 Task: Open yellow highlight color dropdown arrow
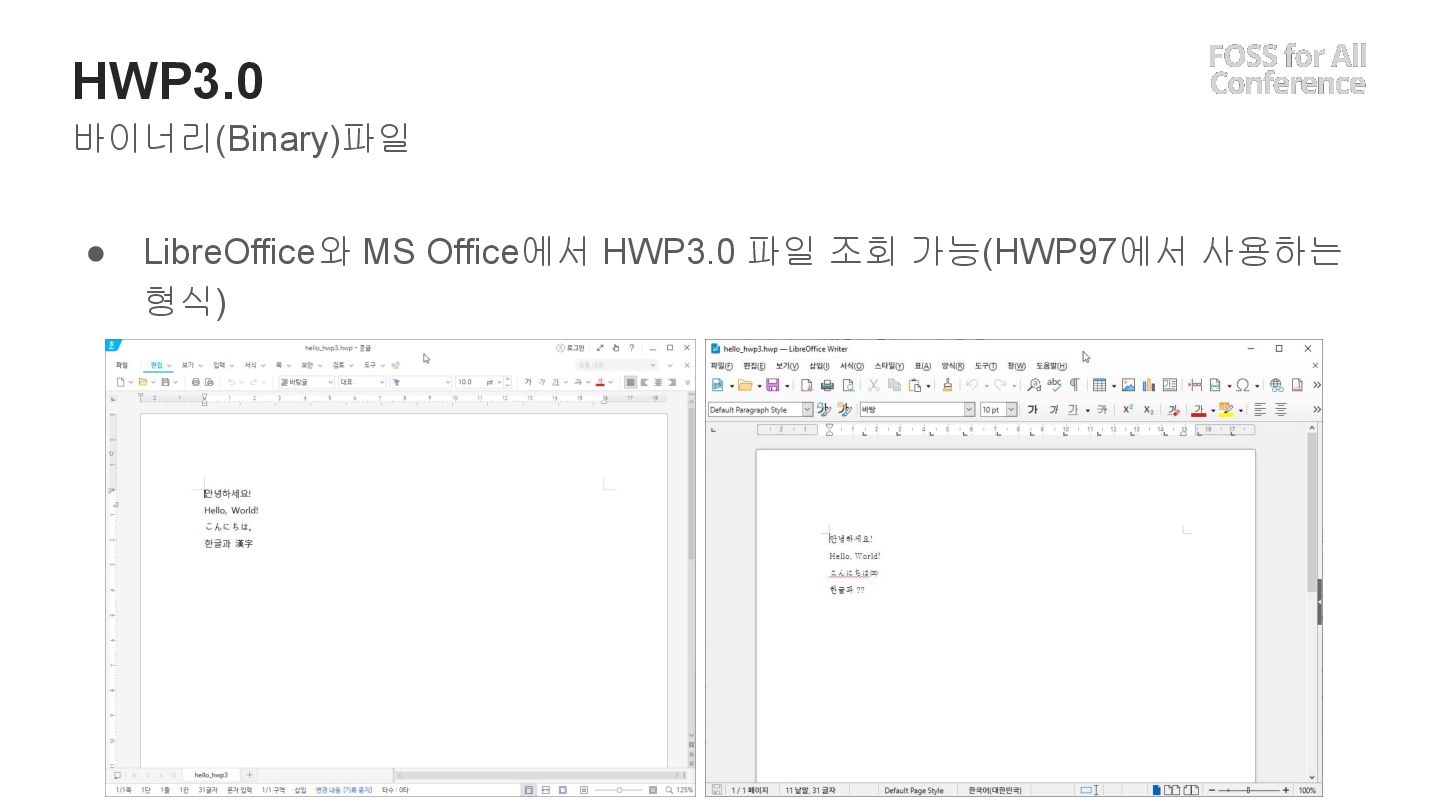1241,411
